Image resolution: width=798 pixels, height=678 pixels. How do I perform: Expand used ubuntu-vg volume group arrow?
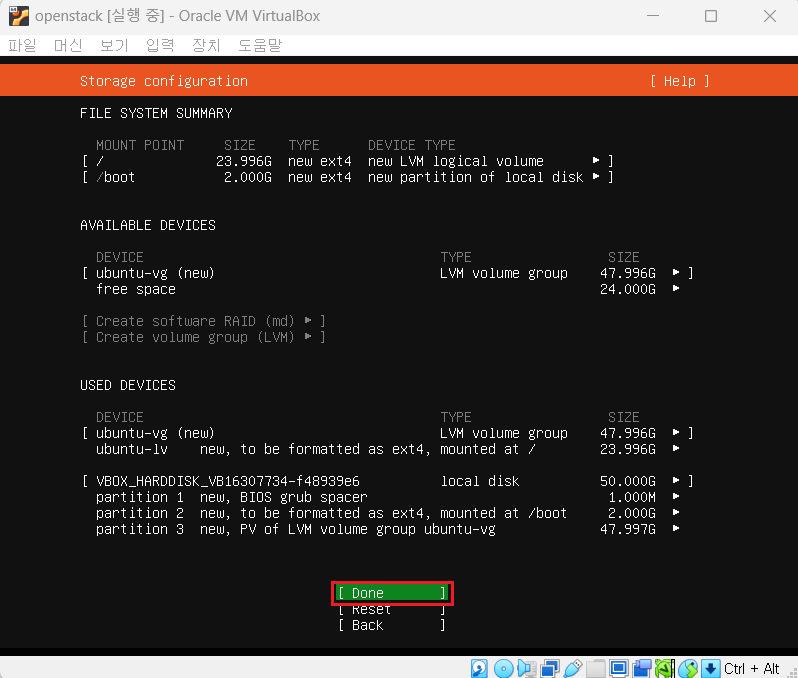click(676, 432)
